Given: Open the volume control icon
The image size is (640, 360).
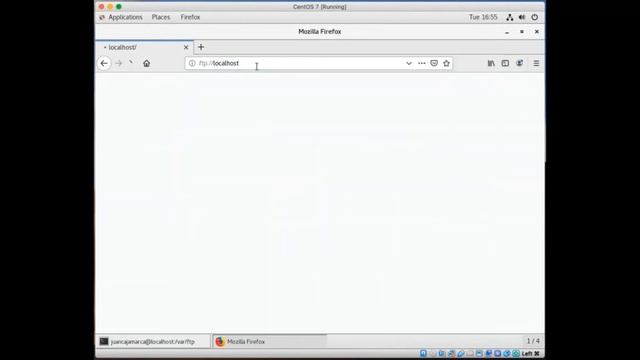Looking at the screenshot, I should point(522,17).
